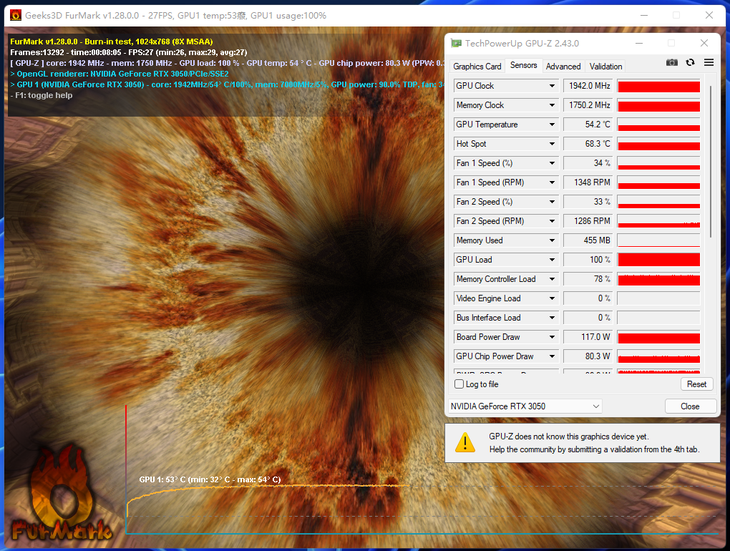Click the GPU-Z refresh icon

point(690,62)
